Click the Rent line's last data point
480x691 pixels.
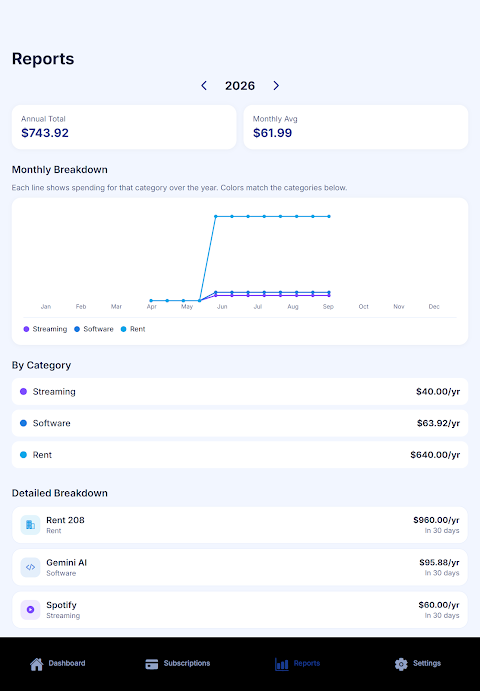point(329,216)
